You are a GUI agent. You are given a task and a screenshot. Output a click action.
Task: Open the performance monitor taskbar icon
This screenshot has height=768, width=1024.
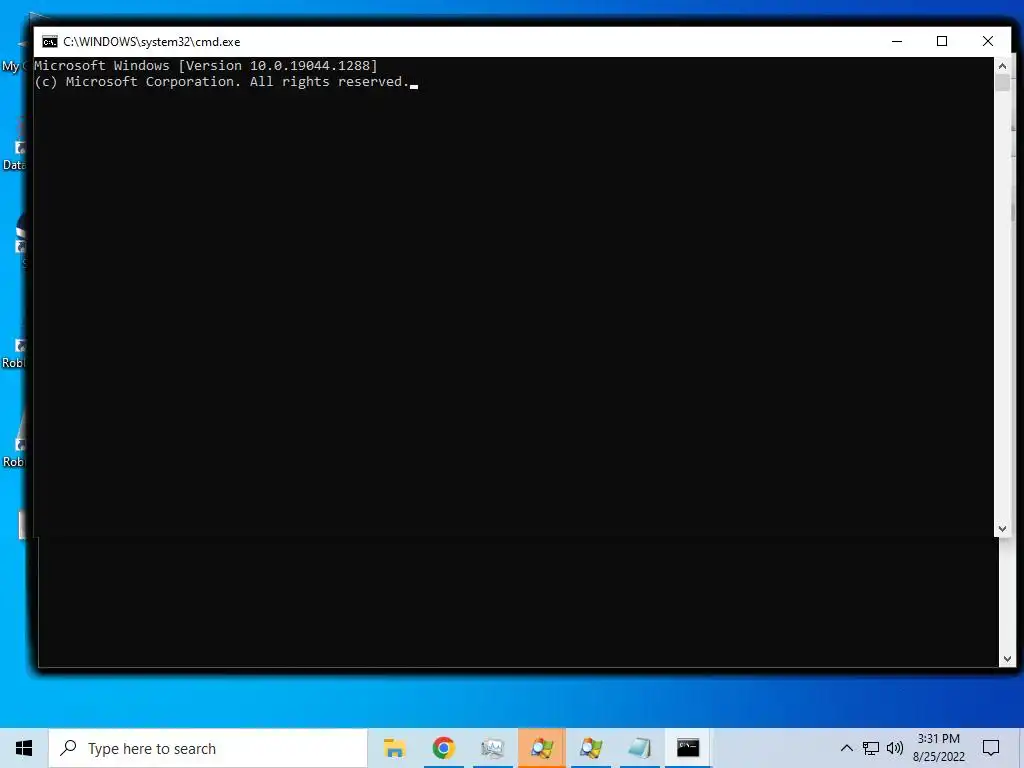(492, 748)
